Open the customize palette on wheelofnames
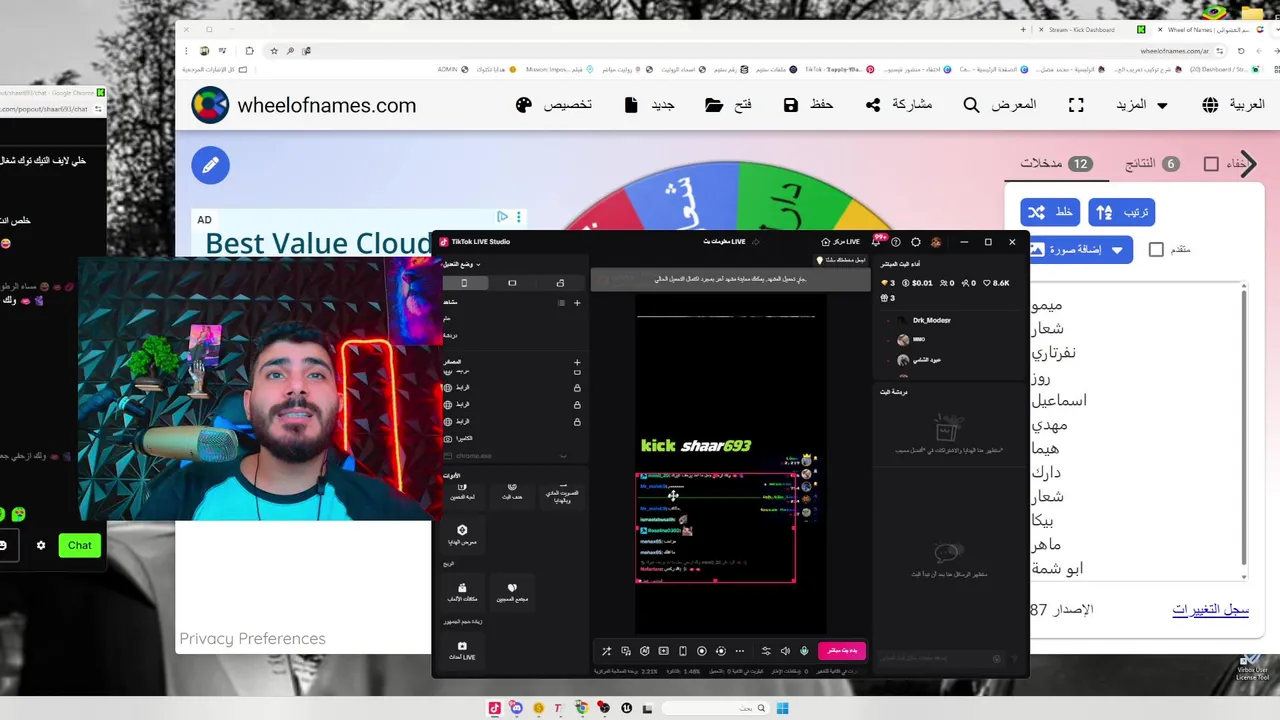The image size is (1280, 720). (553, 105)
